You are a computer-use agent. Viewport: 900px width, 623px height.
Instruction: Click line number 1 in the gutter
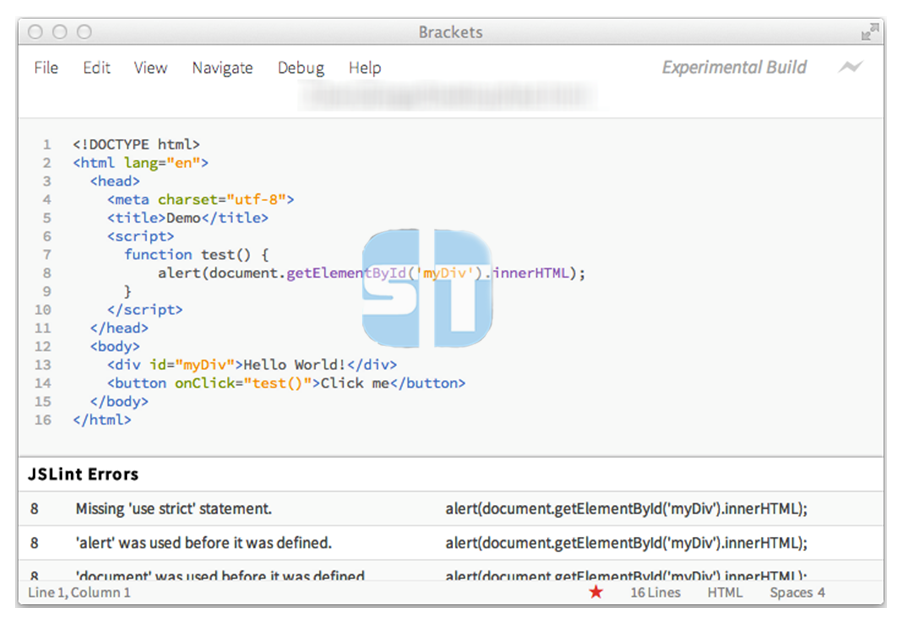(x=46, y=145)
